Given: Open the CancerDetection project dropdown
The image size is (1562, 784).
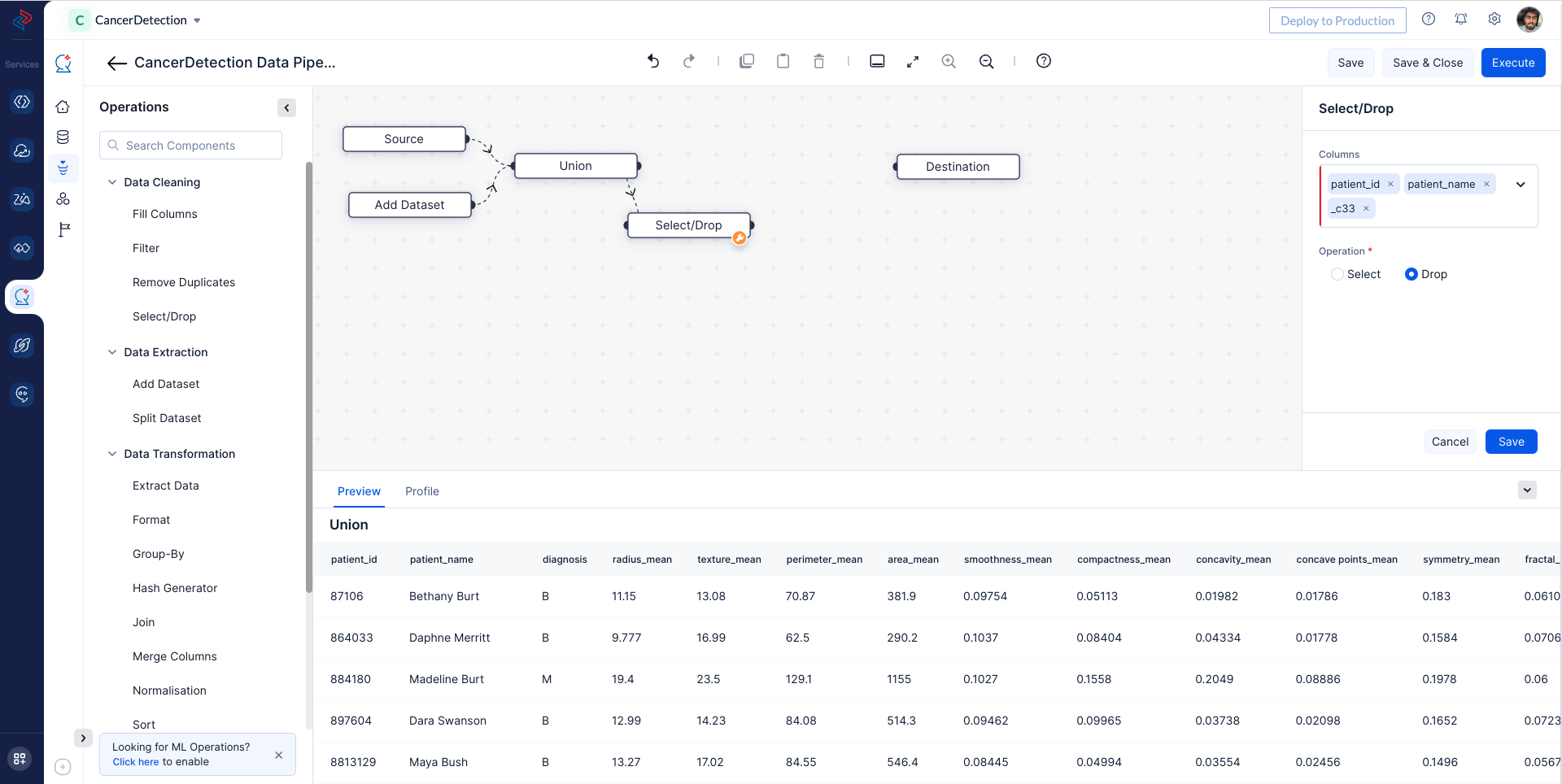Looking at the screenshot, I should pyautogui.click(x=197, y=20).
